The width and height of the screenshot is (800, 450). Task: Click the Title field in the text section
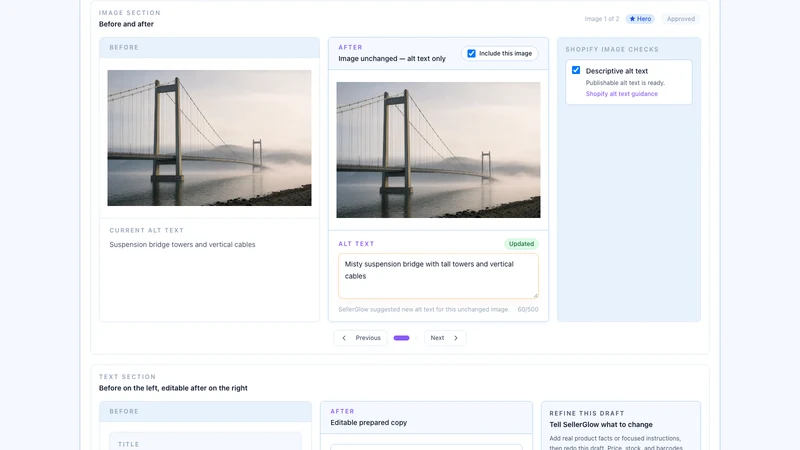[205, 442]
